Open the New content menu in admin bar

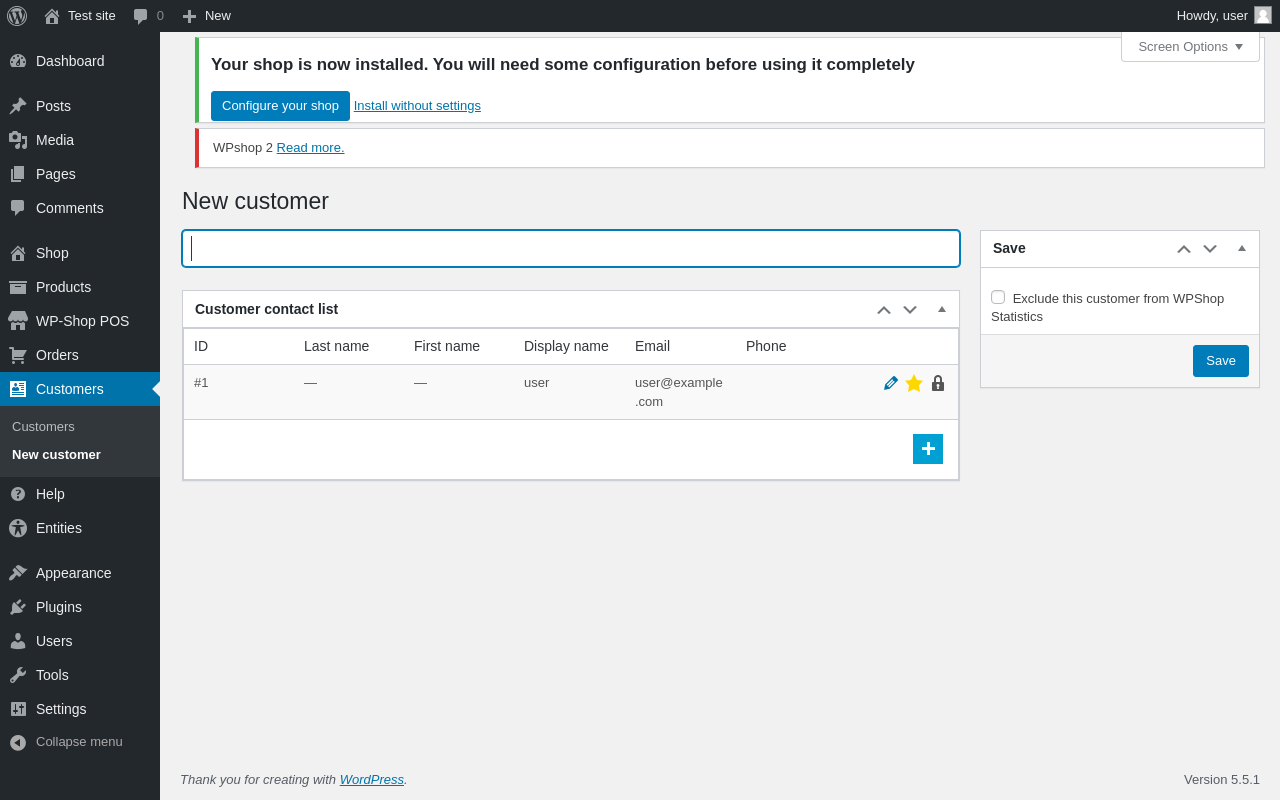tap(206, 16)
